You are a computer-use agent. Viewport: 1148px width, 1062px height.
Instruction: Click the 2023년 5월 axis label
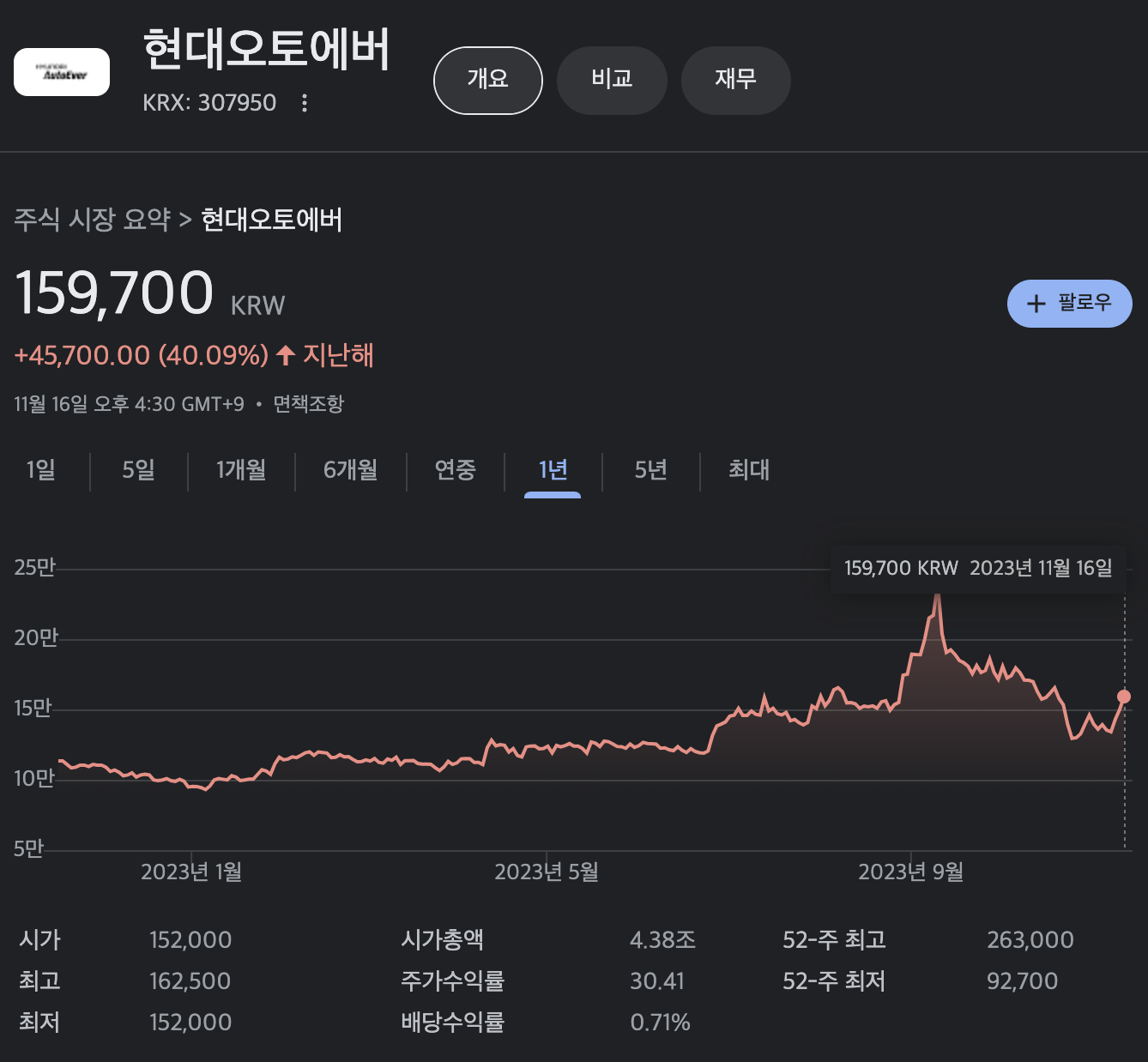[547, 872]
